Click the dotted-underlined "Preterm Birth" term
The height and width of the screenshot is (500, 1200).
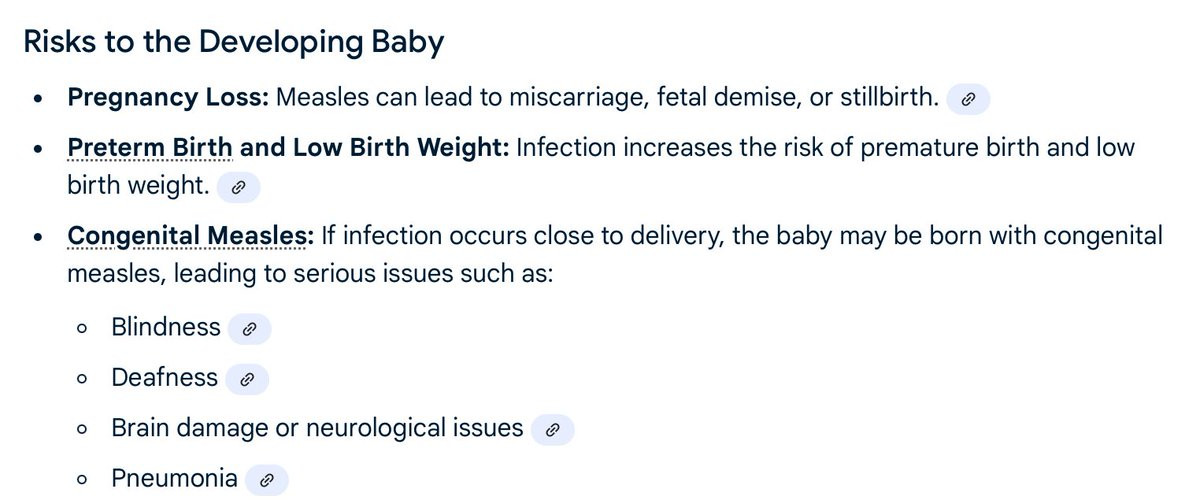coord(150,148)
